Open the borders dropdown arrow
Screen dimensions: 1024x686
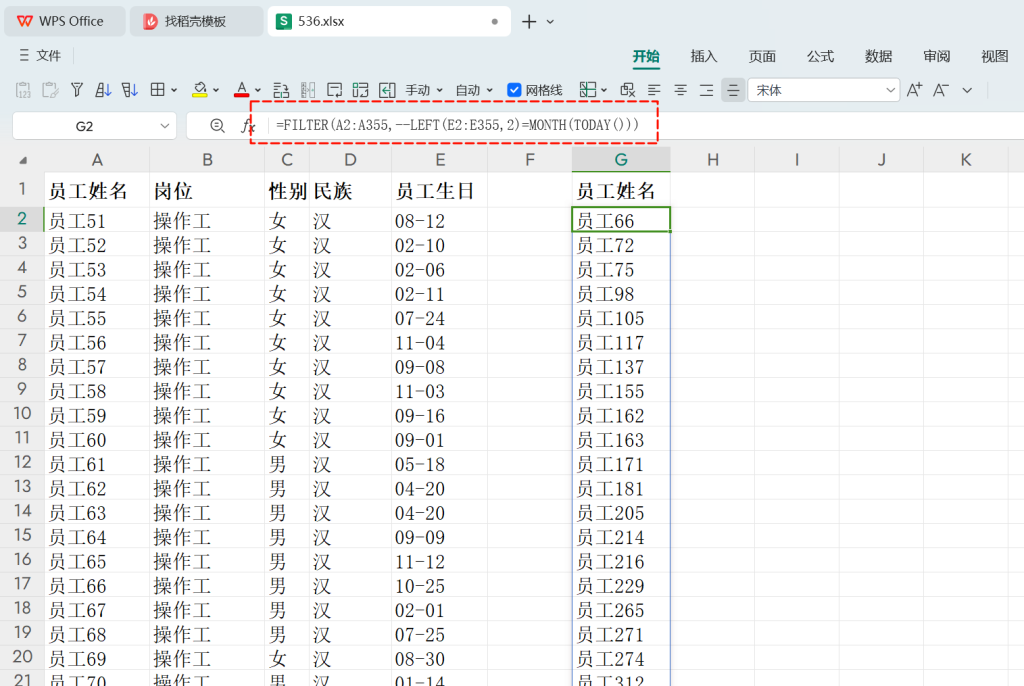click(x=174, y=90)
